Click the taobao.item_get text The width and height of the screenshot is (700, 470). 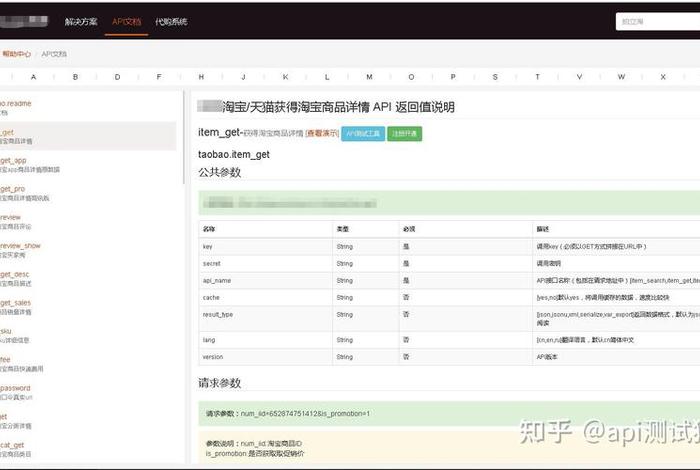(234, 154)
